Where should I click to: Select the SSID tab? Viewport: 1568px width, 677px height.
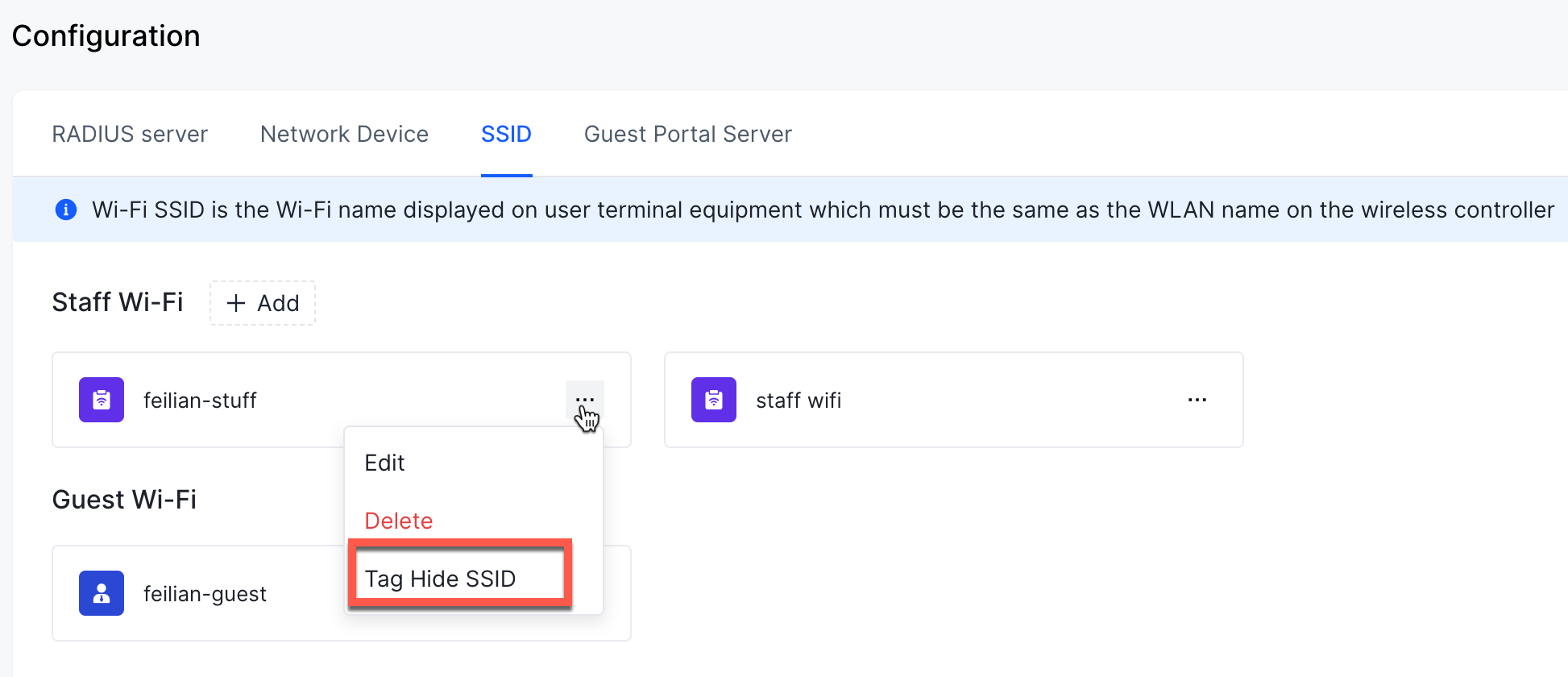pos(506,134)
